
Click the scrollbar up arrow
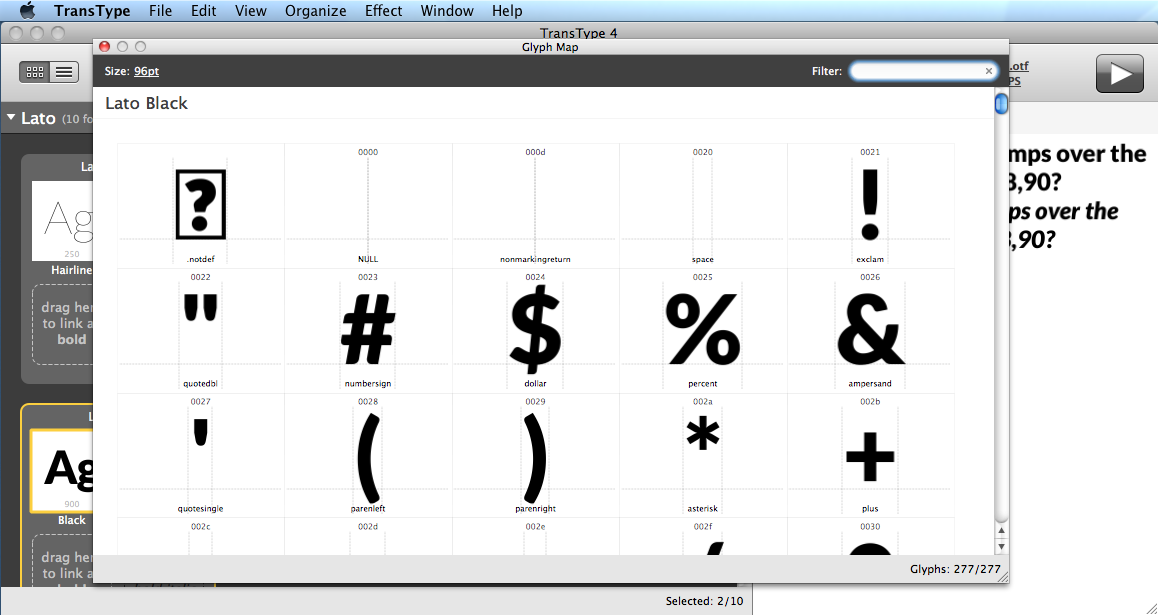click(1001, 531)
